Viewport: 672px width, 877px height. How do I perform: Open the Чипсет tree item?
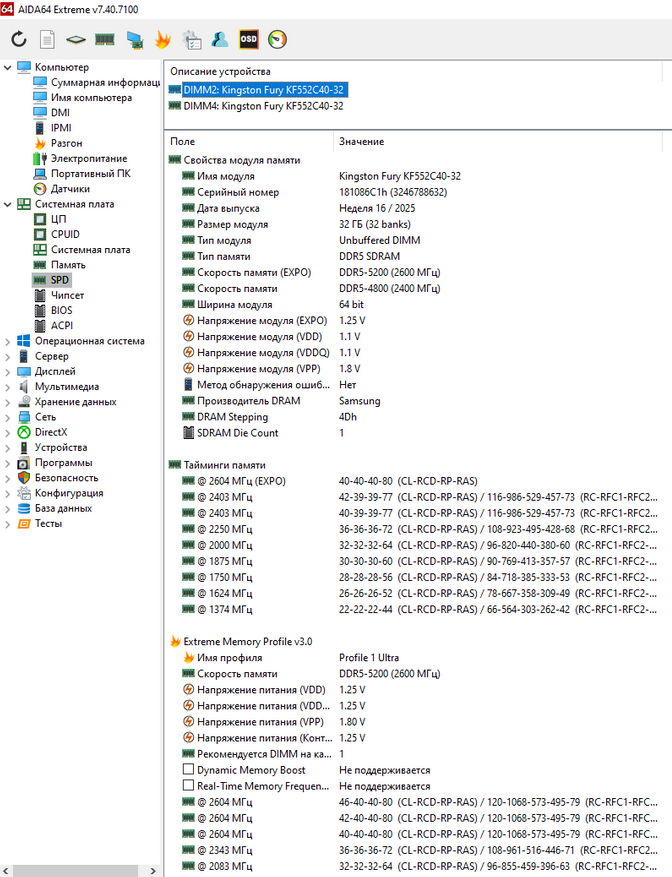click(59, 295)
